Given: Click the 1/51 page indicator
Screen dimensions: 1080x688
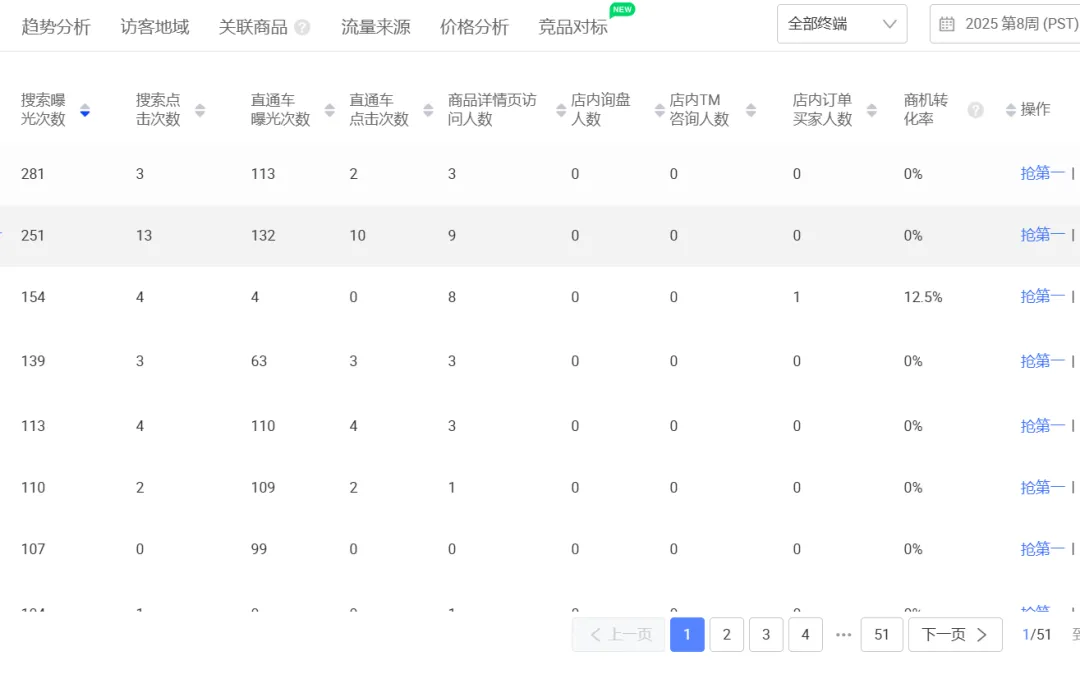Looking at the screenshot, I should pos(1037,634).
